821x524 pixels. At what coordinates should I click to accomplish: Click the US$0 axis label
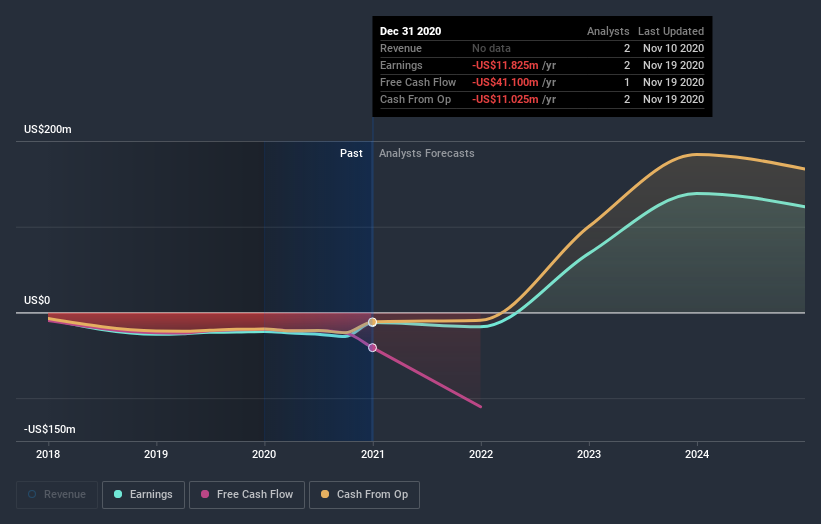coord(37,300)
